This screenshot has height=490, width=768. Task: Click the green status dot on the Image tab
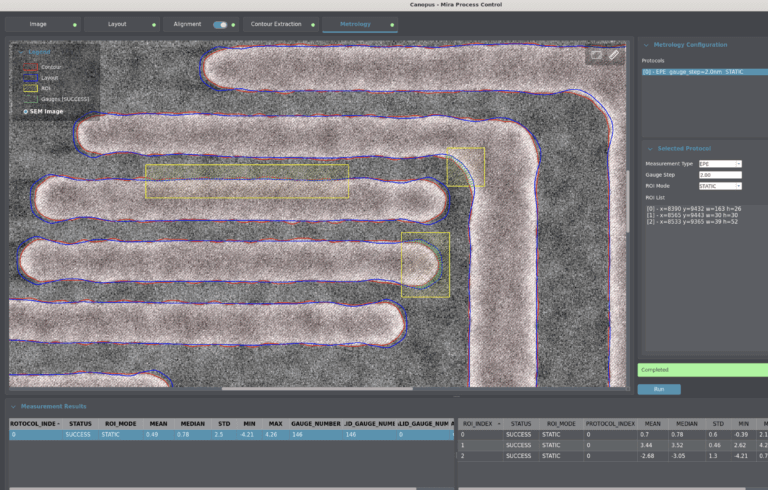(75, 25)
